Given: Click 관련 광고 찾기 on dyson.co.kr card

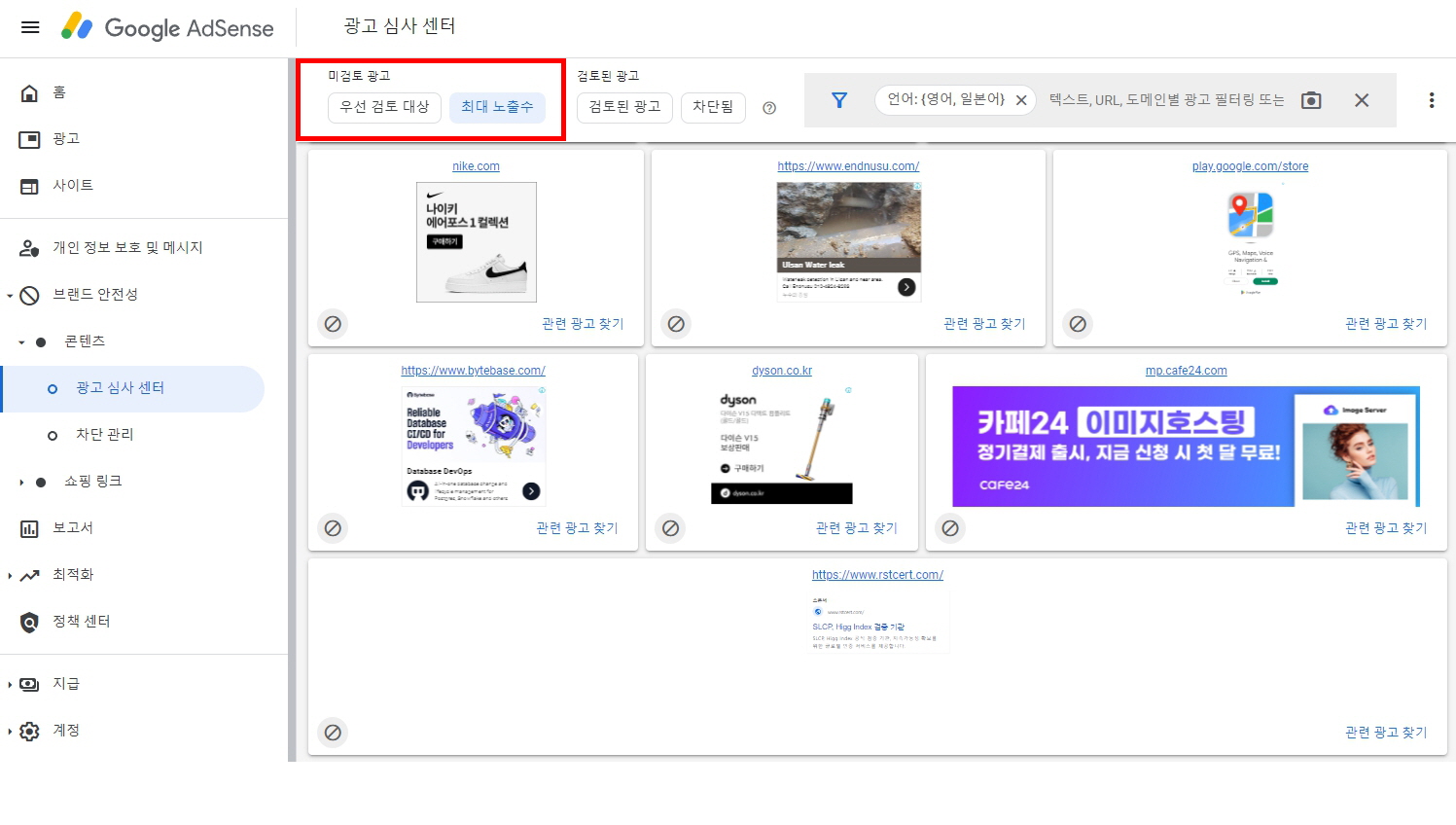Looking at the screenshot, I should (856, 528).
